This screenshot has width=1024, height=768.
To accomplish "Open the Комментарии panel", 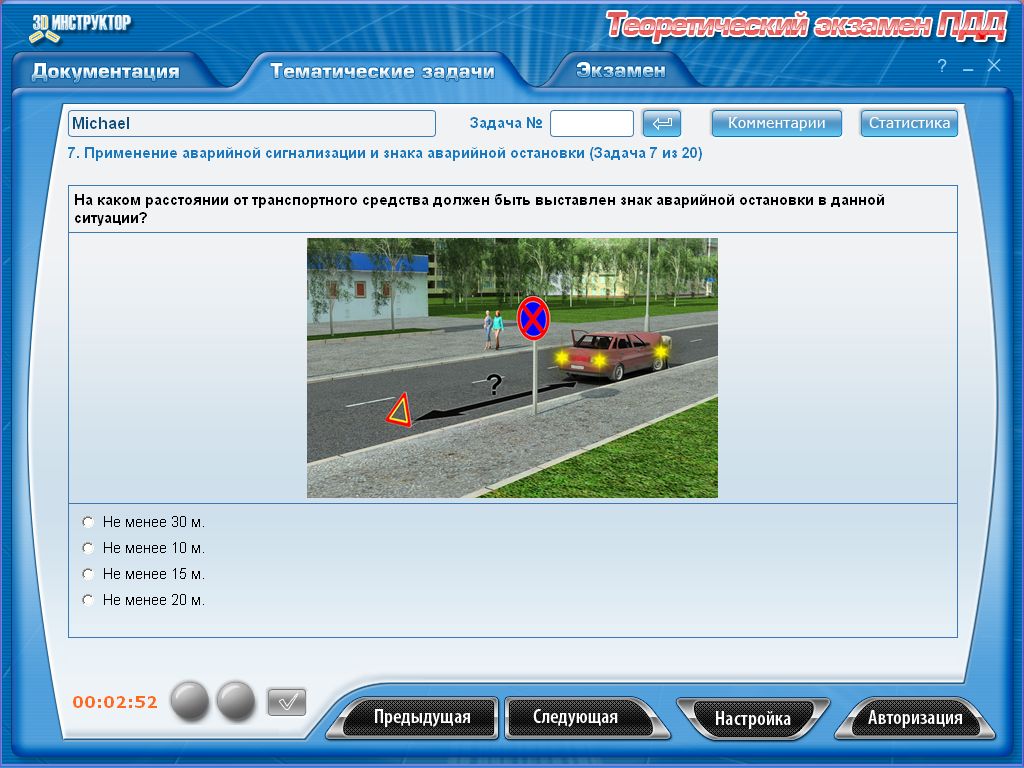I will click(x=776, y=123).
